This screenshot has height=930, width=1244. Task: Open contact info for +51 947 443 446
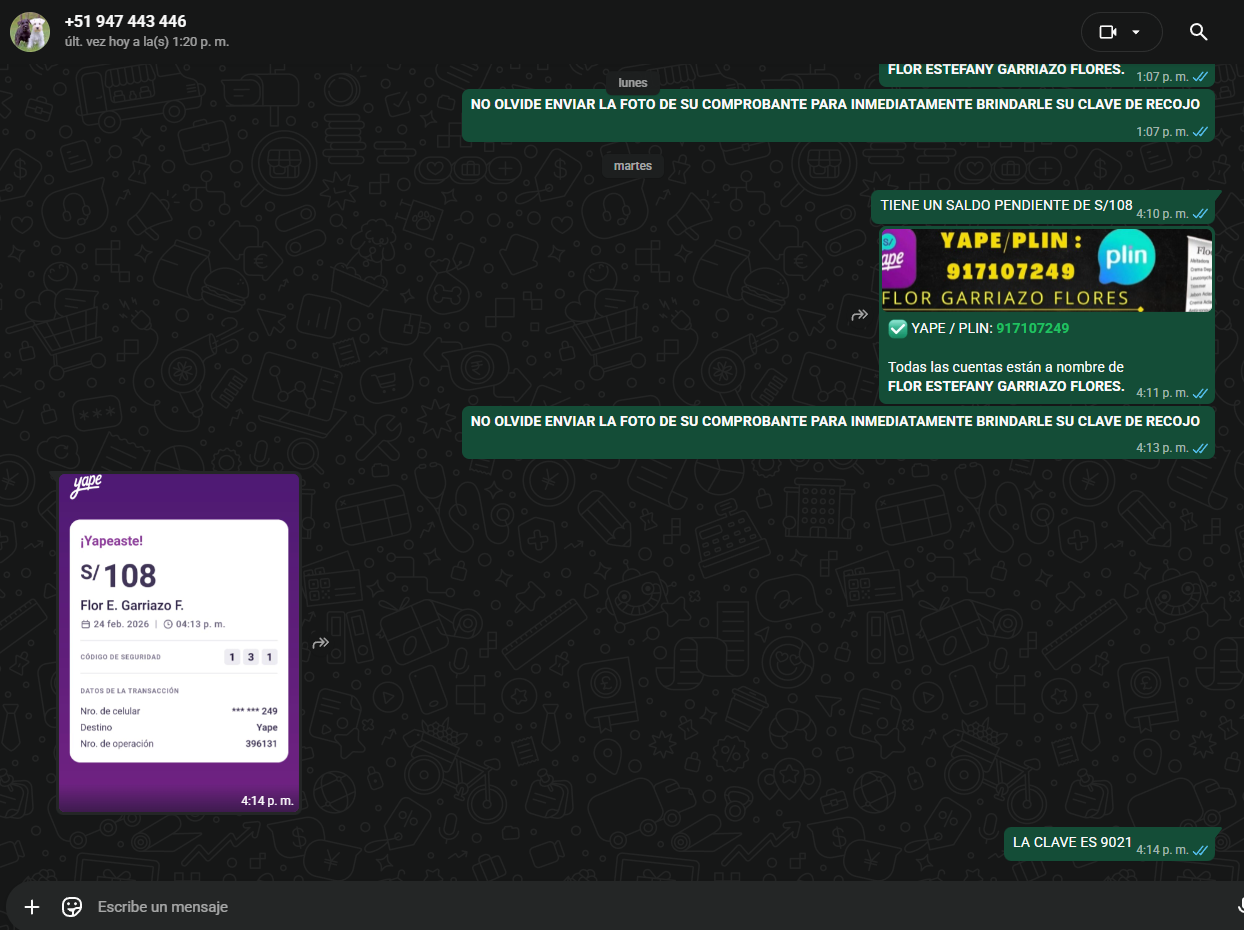(125, 22)
